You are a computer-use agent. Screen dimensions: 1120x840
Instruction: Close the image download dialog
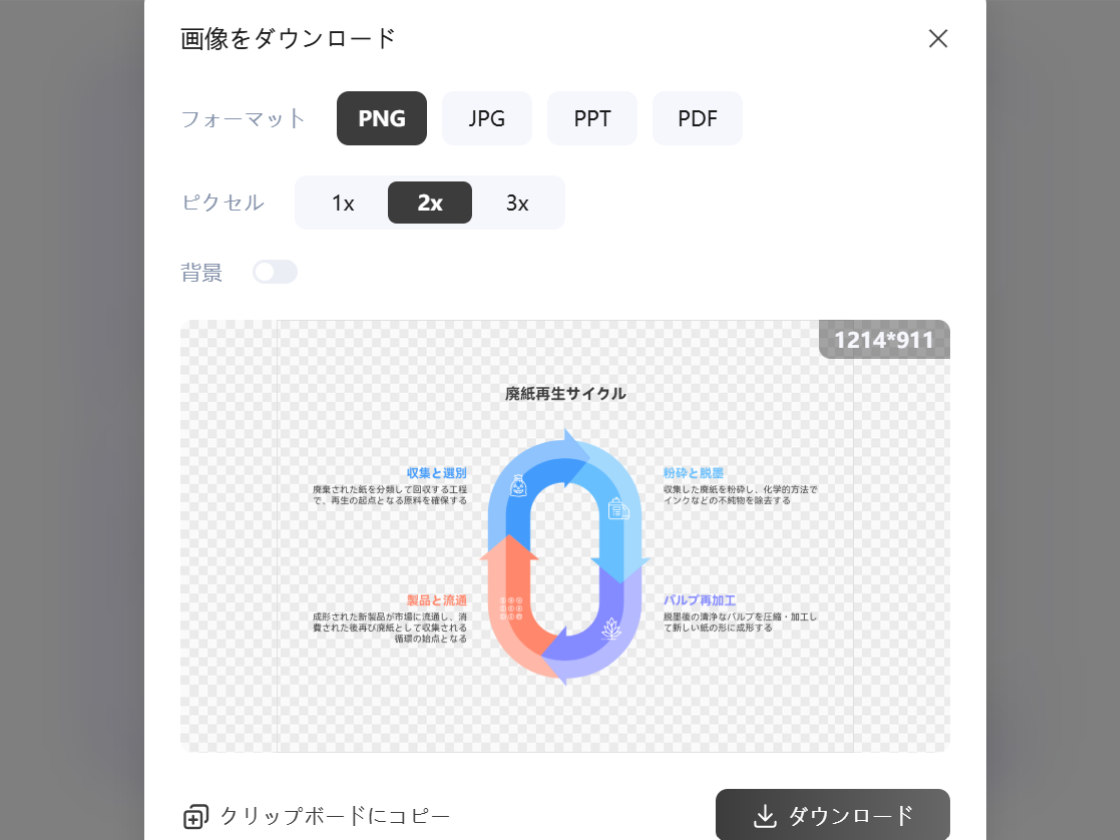[938, 39]
